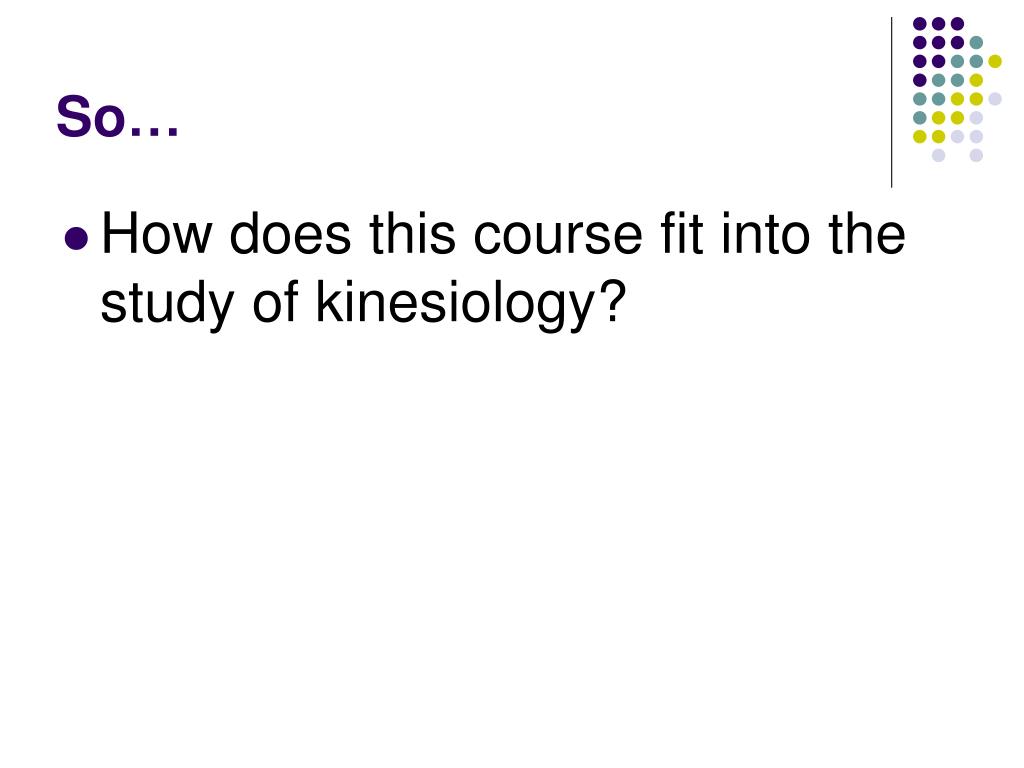Select the leftmost yellow dot in the dot grid
This screenshot has height=768, width=1024.
click(x=920, y=136)
